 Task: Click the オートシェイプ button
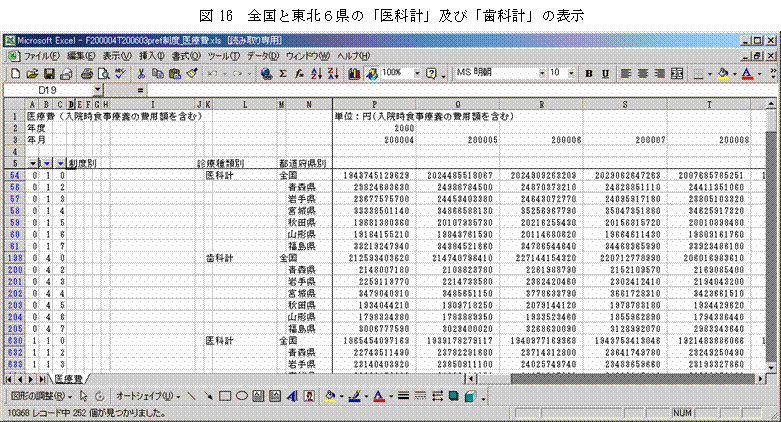pyautogui.click(x=144, y=396)
